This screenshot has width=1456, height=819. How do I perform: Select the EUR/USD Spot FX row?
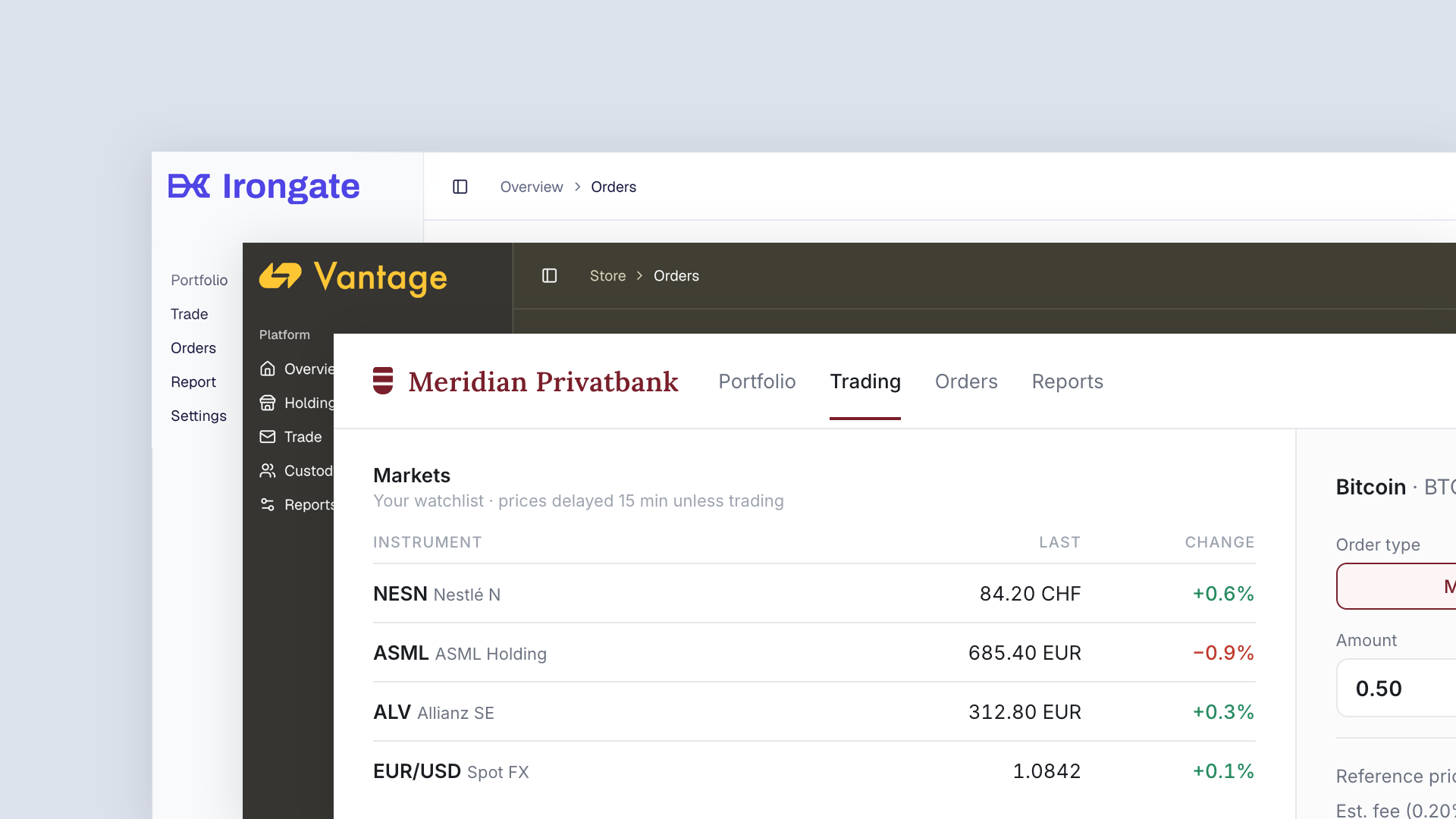814,771
